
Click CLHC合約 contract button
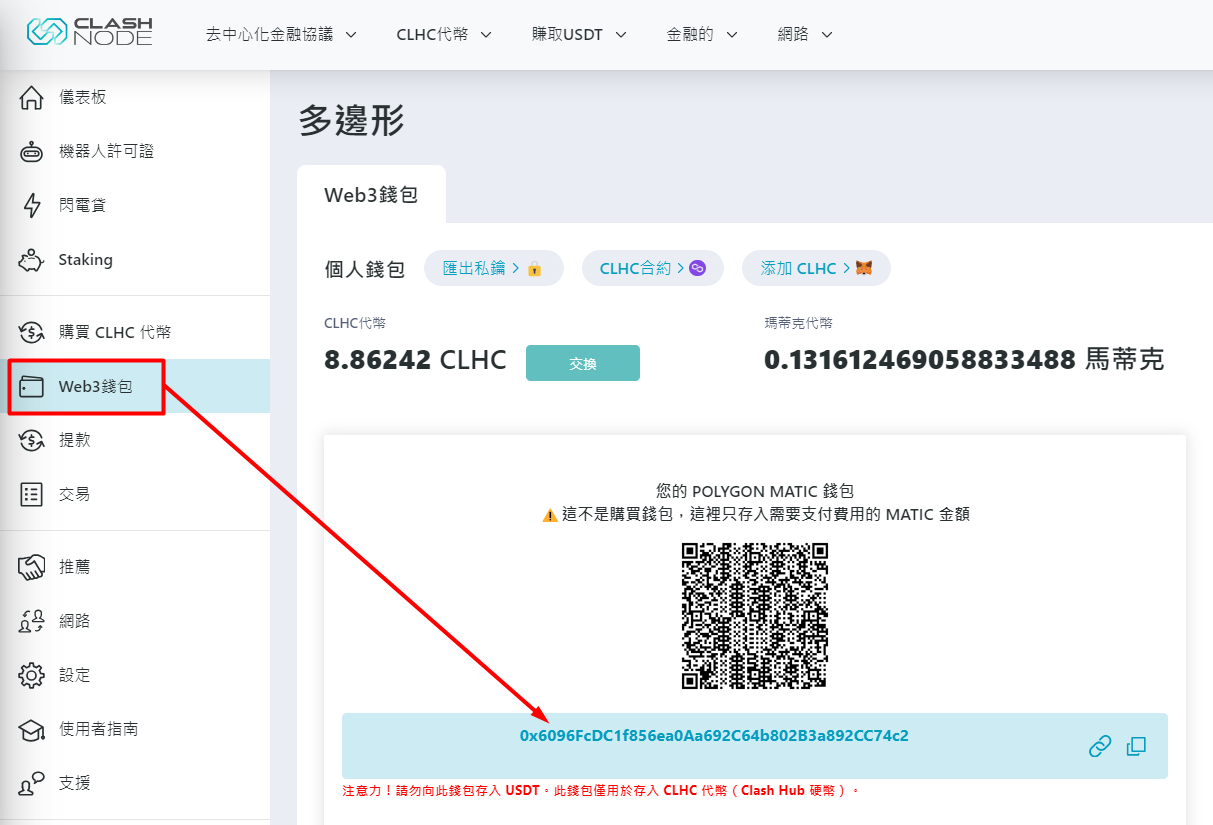pos(653,268)
